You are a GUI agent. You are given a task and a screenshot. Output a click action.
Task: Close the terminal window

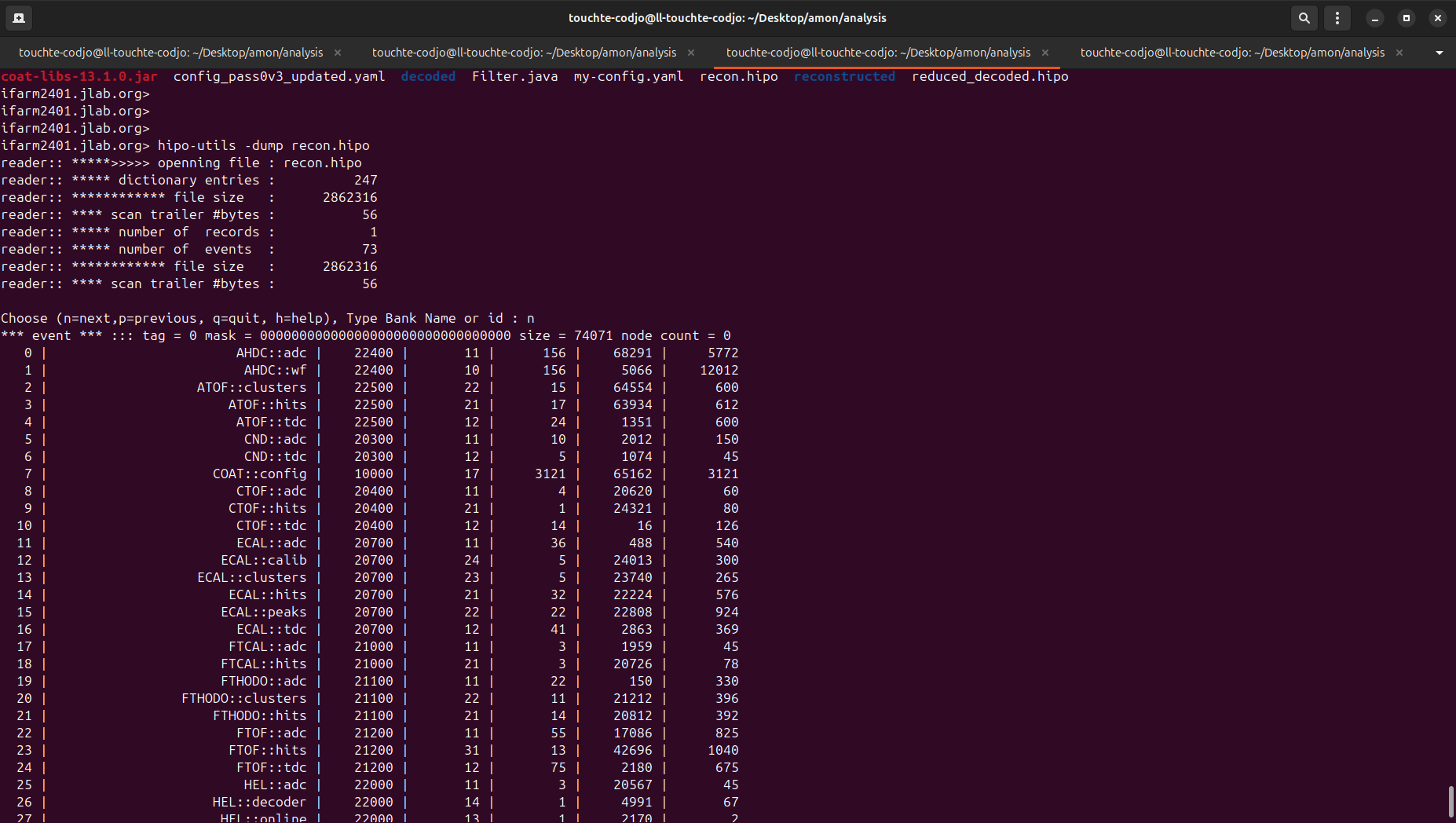(x=1438, y=17)
